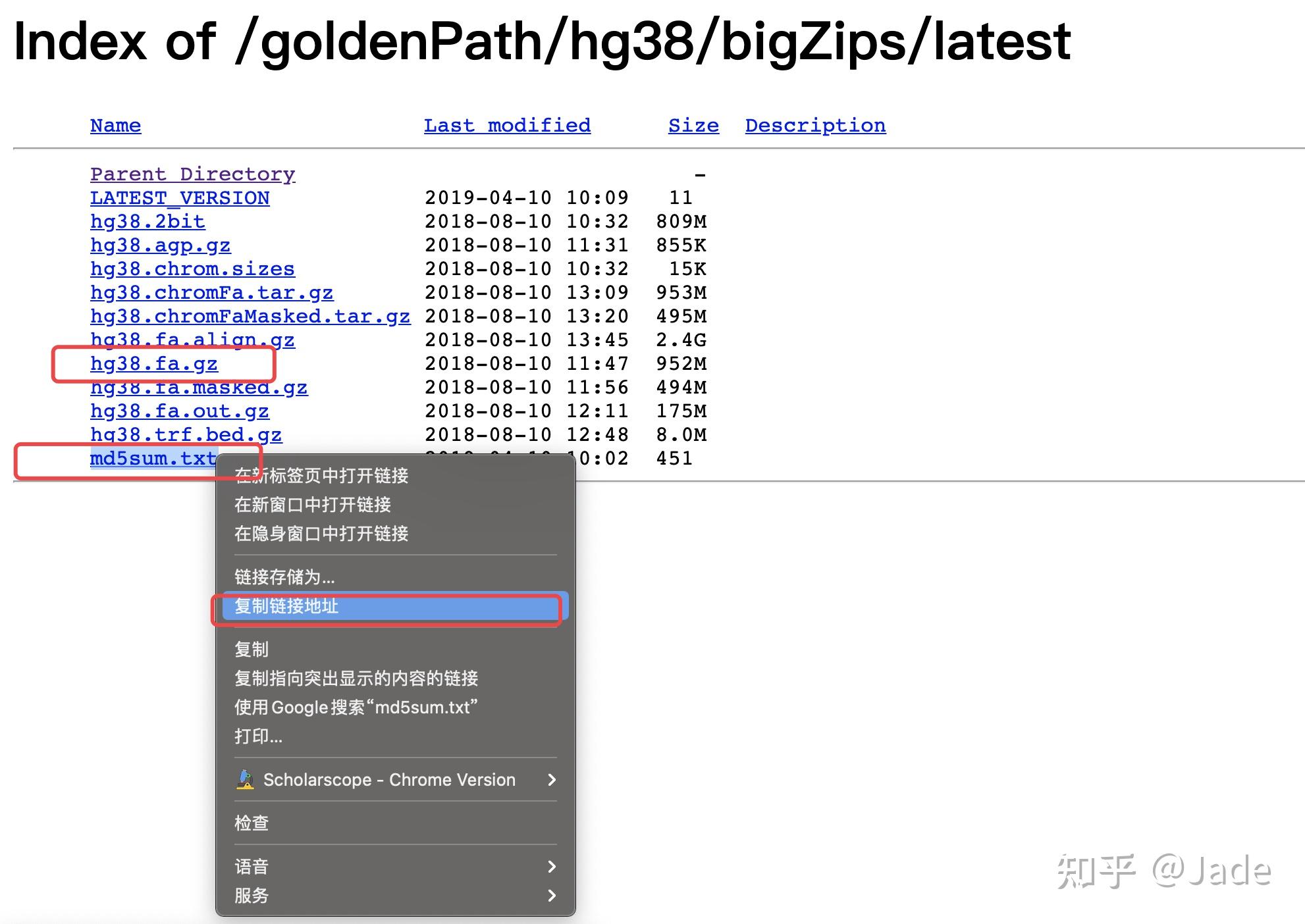Choose 链接存储为 to save the link
The width and height of the screenshot is (1305, 924).
pos(284,577)
